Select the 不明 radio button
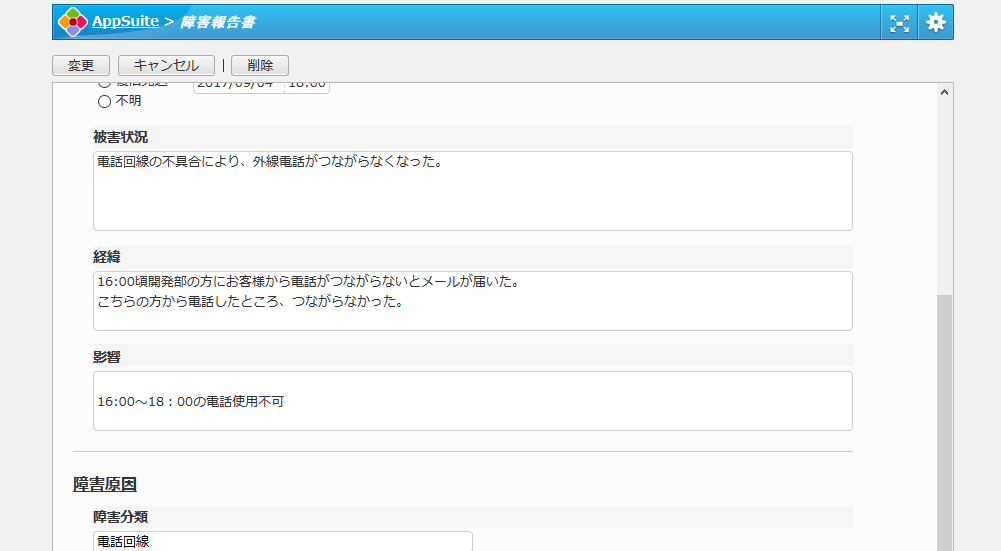This screenshot has width=1001, height=551. pyautogui.click(x=104, y=101)
